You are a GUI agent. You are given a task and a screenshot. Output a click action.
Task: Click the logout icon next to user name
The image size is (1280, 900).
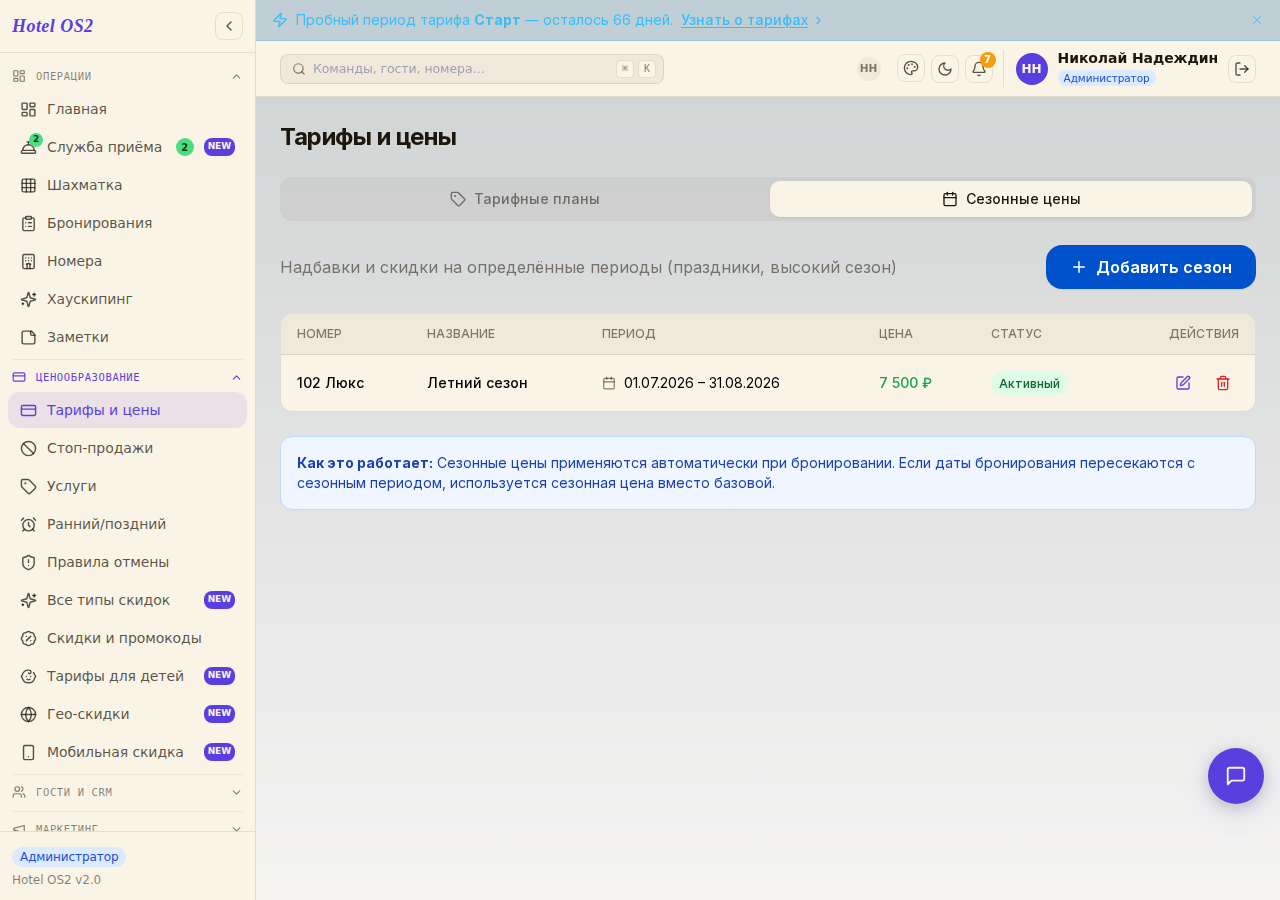point(1242,69)
